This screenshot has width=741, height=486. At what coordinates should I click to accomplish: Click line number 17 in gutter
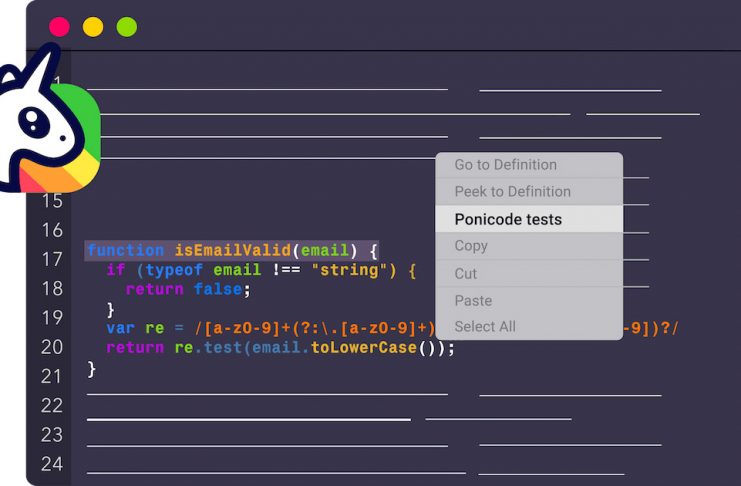point(52,259)
